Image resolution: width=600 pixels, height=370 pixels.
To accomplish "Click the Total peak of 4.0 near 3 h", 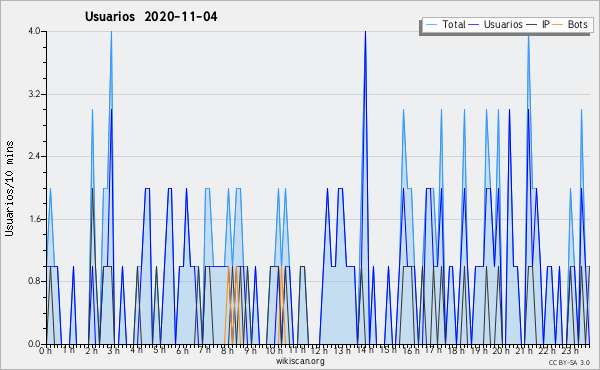I will point(111,32).
